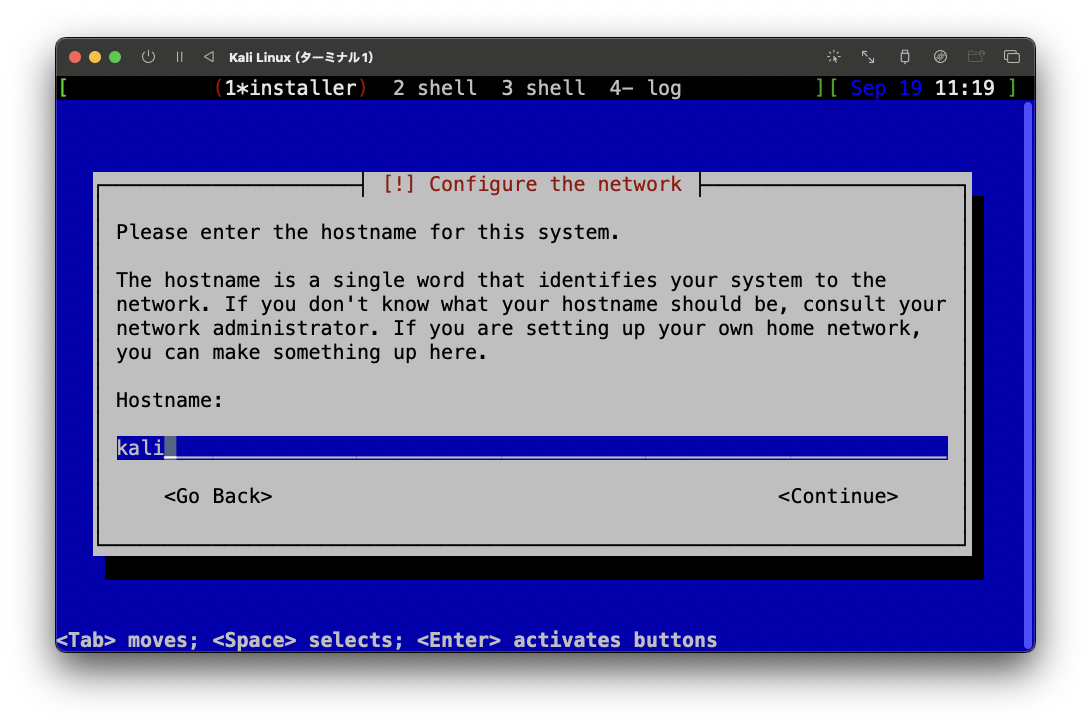This screenshot has width=1091, height=726.
Task: Pause the running Kali Linux VM
Action: [179, 57]
